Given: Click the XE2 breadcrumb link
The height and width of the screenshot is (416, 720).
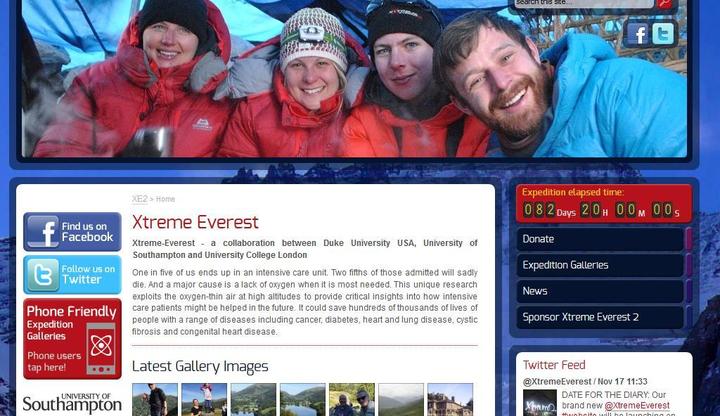Looking at the screenshot, I should click(140, 199).
